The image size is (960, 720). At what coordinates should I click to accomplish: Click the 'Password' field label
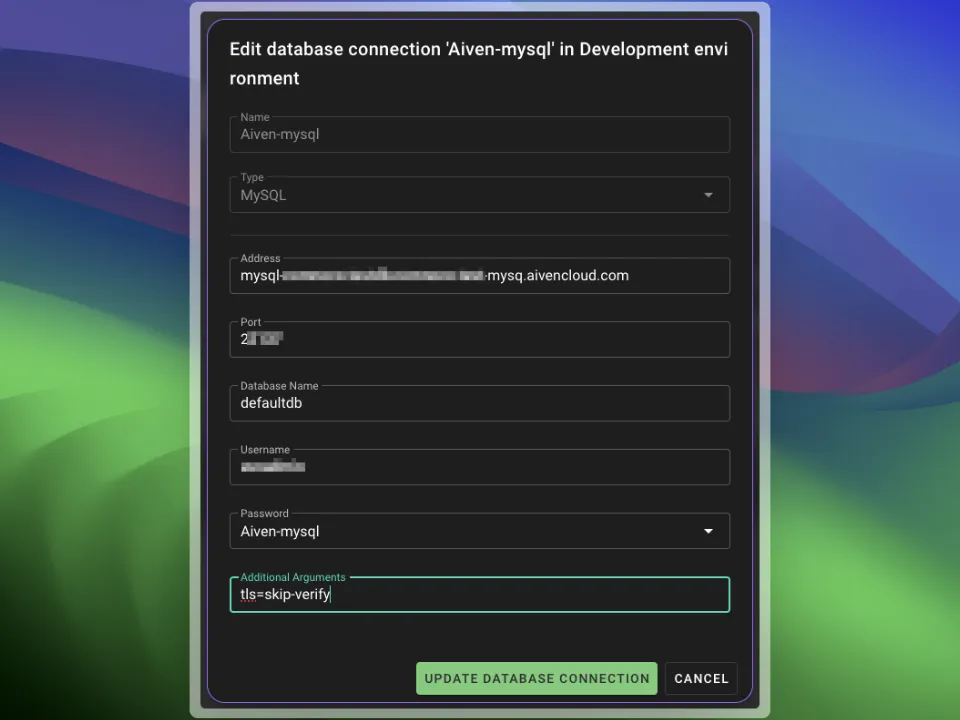tap(264, 513)
